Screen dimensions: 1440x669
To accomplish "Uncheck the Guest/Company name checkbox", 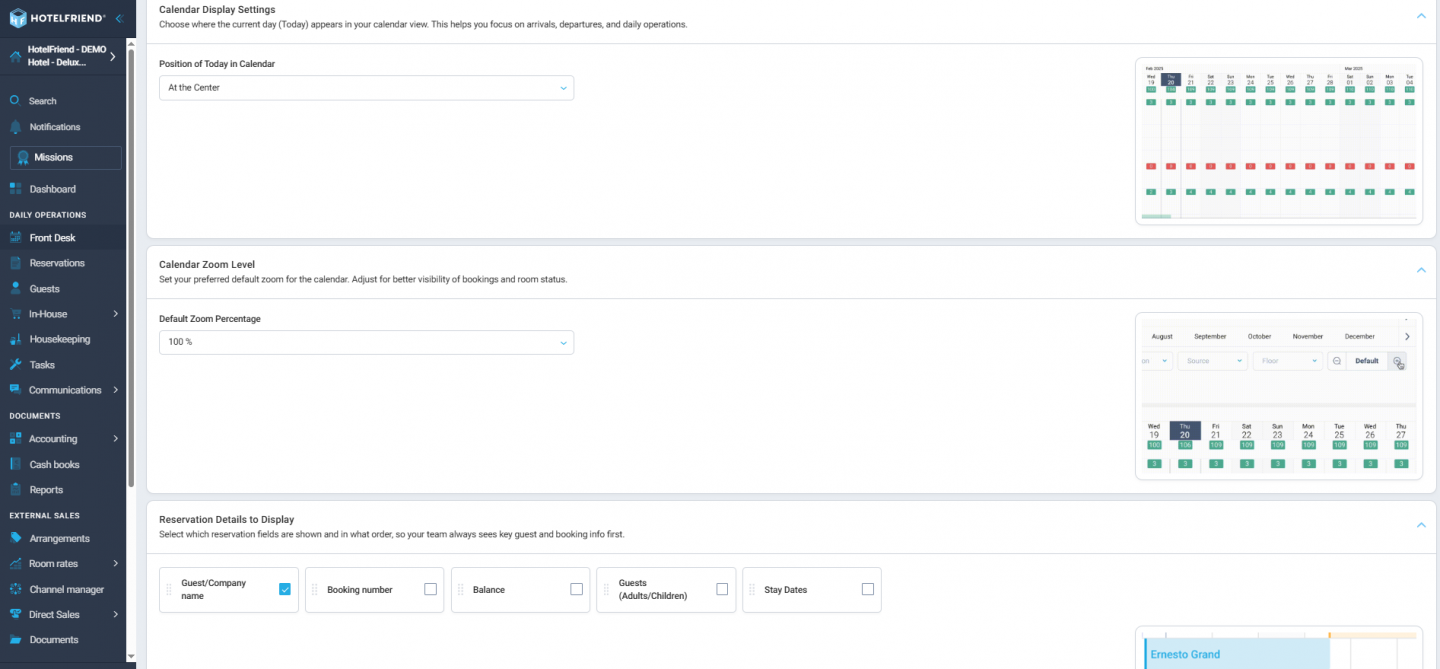I will click(285, 589).
